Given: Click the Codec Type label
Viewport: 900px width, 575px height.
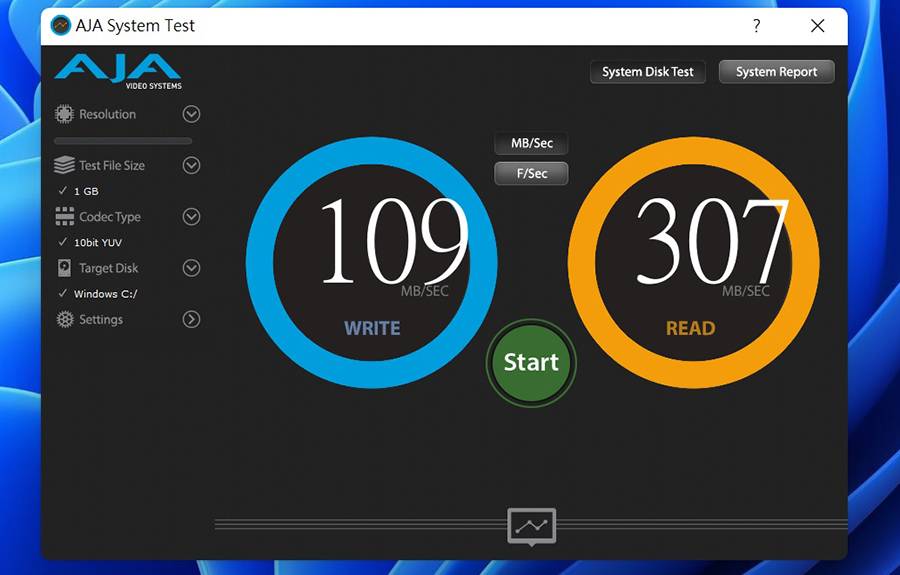Looking at the screenshot, I should pyautogui.click(x=110, y=217).
